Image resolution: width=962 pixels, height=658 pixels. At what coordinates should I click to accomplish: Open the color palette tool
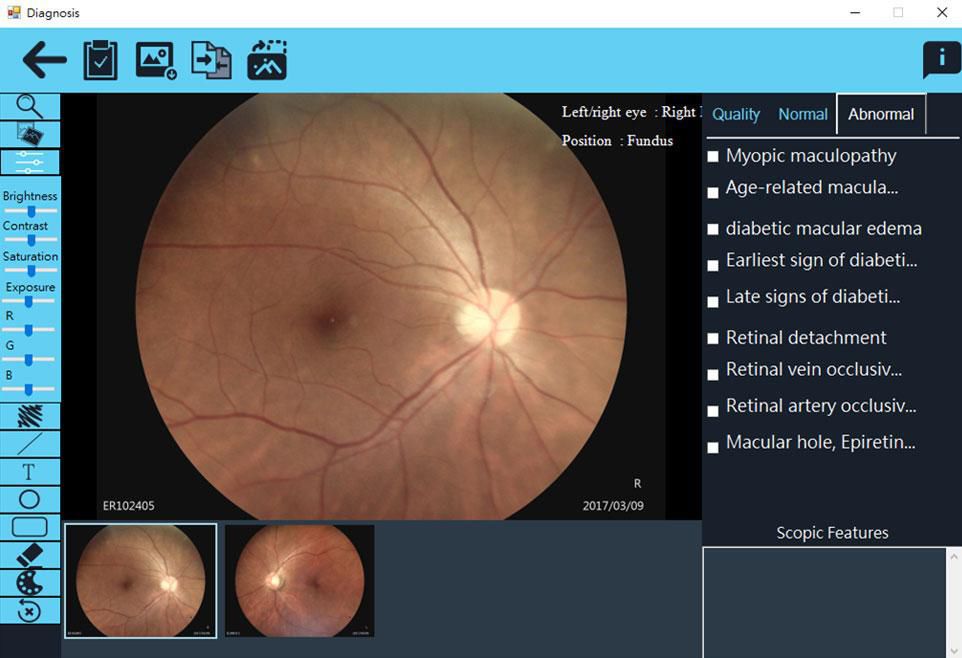(x=30, y=582)
